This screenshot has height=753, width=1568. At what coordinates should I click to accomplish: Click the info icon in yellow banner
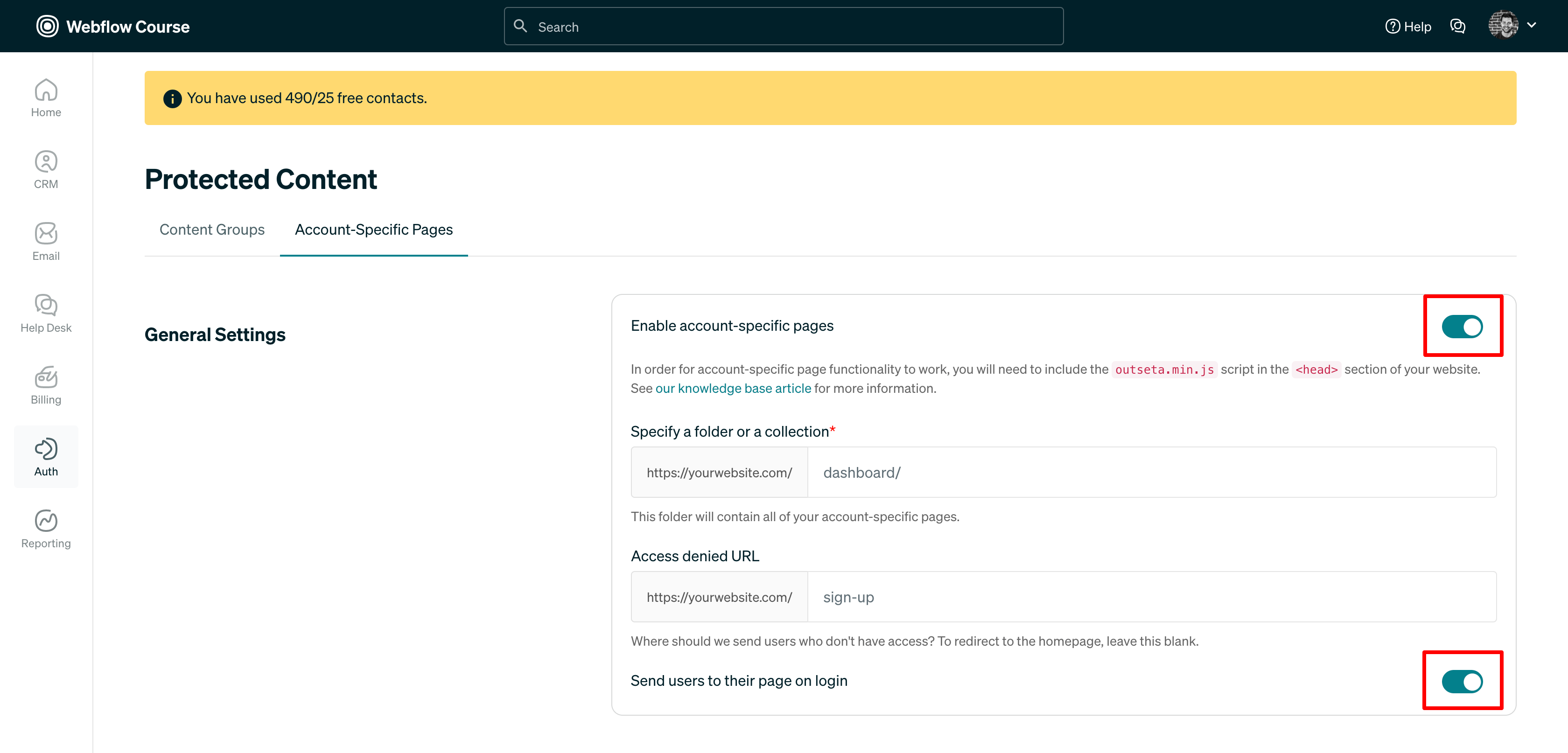(x=172, y=98)
